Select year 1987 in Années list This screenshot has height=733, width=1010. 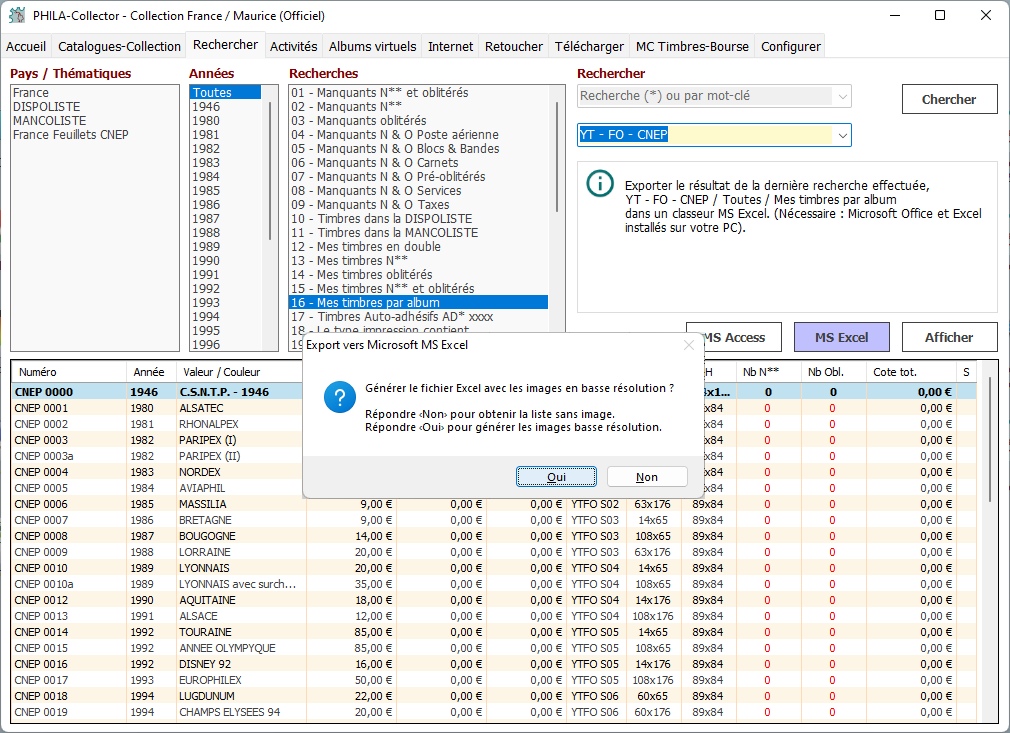pos(206,219)
